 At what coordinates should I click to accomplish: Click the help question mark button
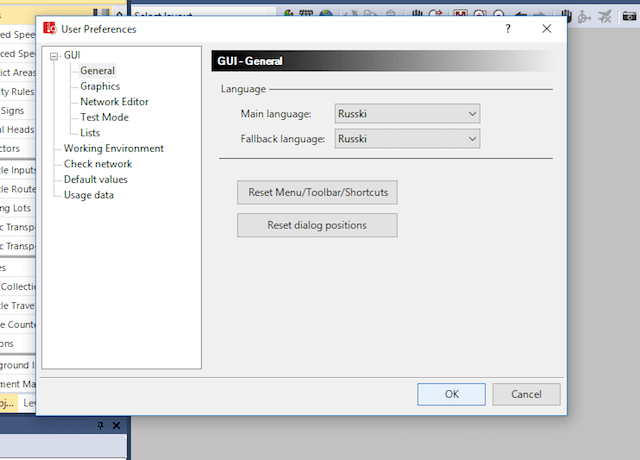click(508, 29)
